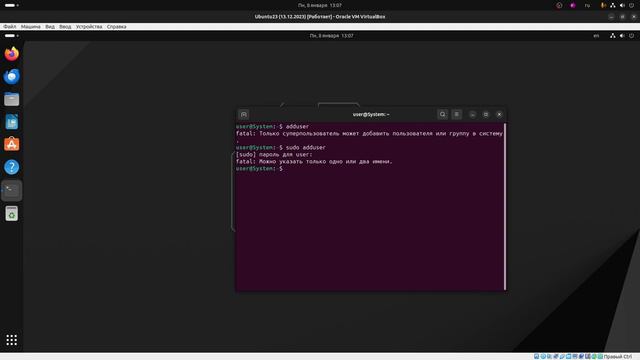Click the host panel network icon
This screenshot has width=640, height=360.
(x=613, y=5)
